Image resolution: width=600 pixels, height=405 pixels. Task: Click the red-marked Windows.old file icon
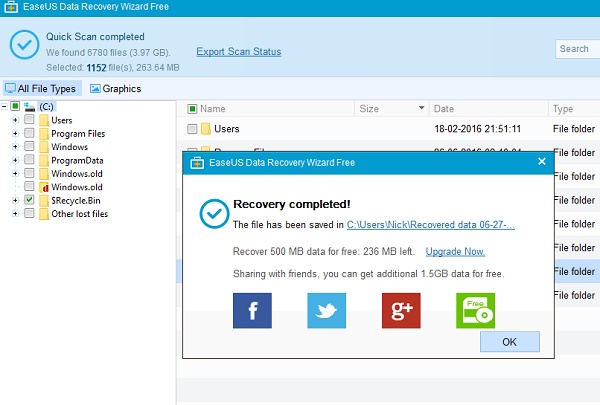(x=44, y=187)
